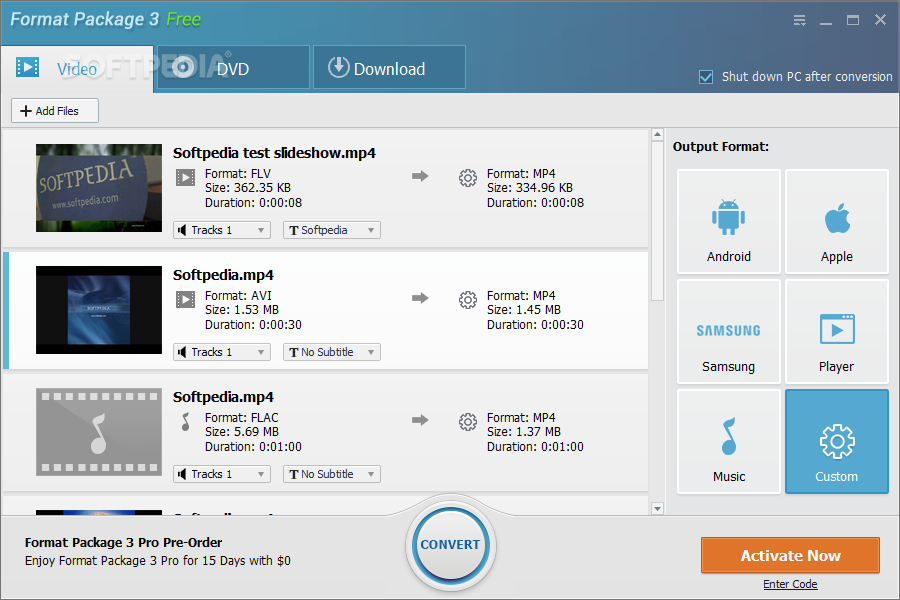This screenshot has width=900, height=600.
Task: Open Tracks 1 dropdown for the FLAC file
Action: point(222,474)
